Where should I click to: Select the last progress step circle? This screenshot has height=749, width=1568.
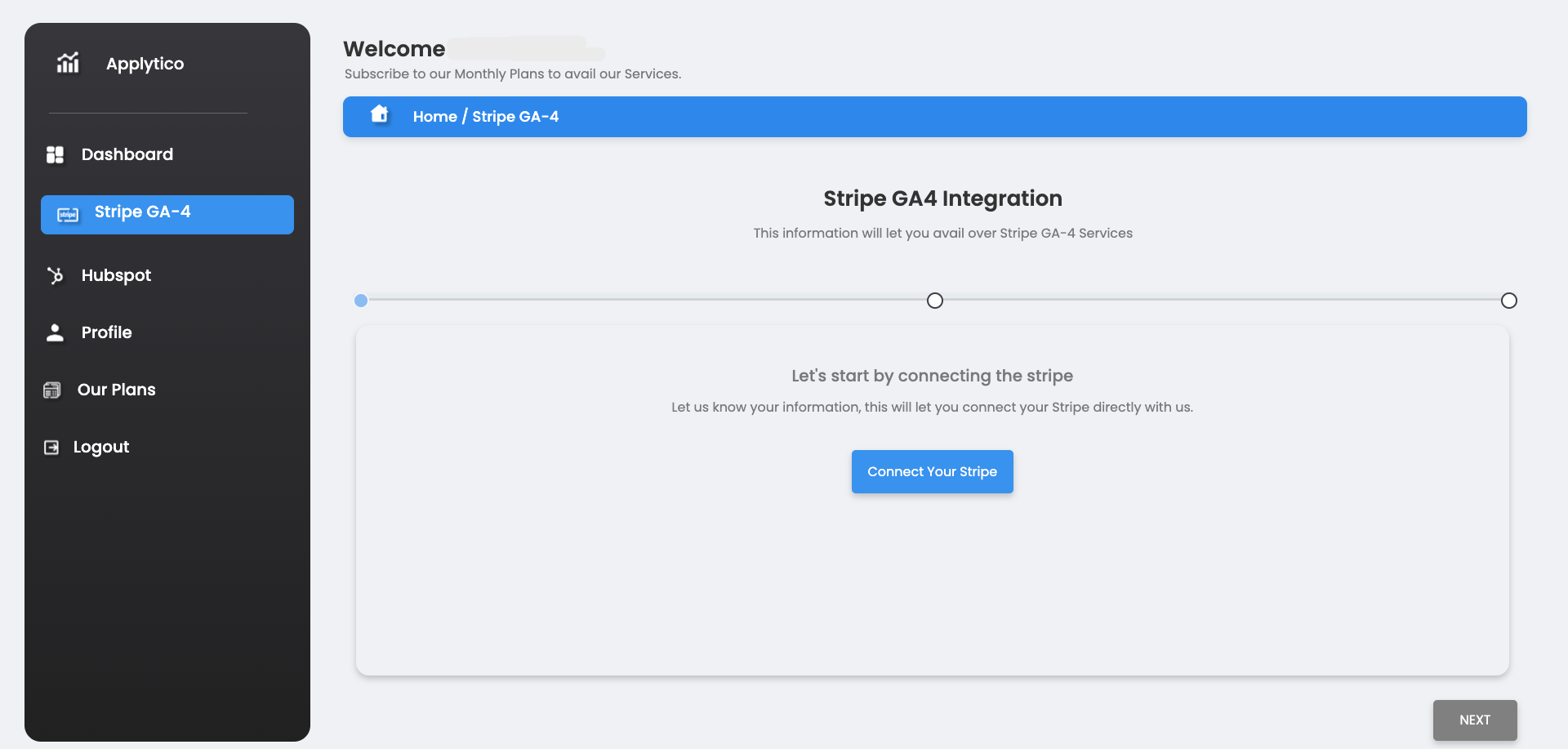(1509, 301)
